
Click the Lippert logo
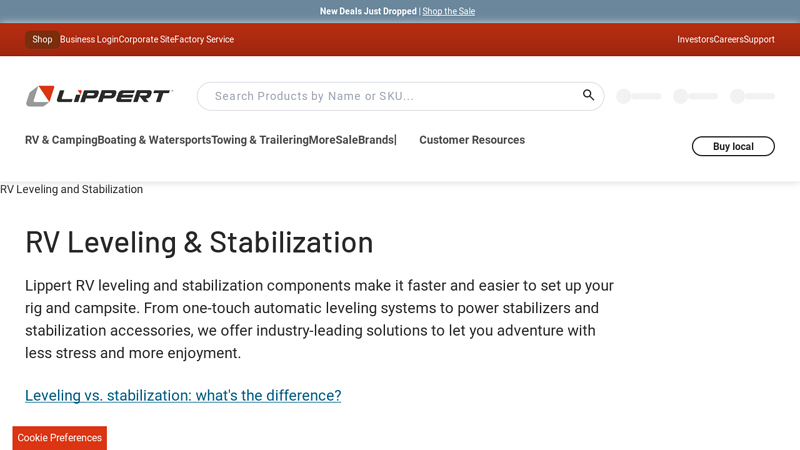[99, 96]
